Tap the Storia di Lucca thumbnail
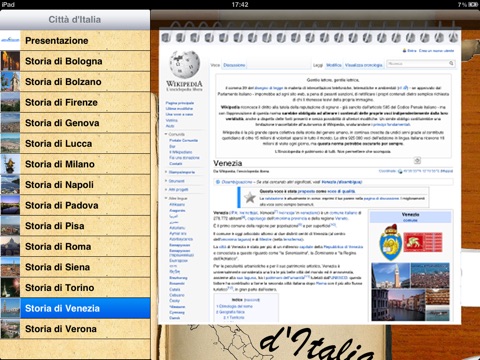This screenshot has height=360, width=480. [10, 144]
